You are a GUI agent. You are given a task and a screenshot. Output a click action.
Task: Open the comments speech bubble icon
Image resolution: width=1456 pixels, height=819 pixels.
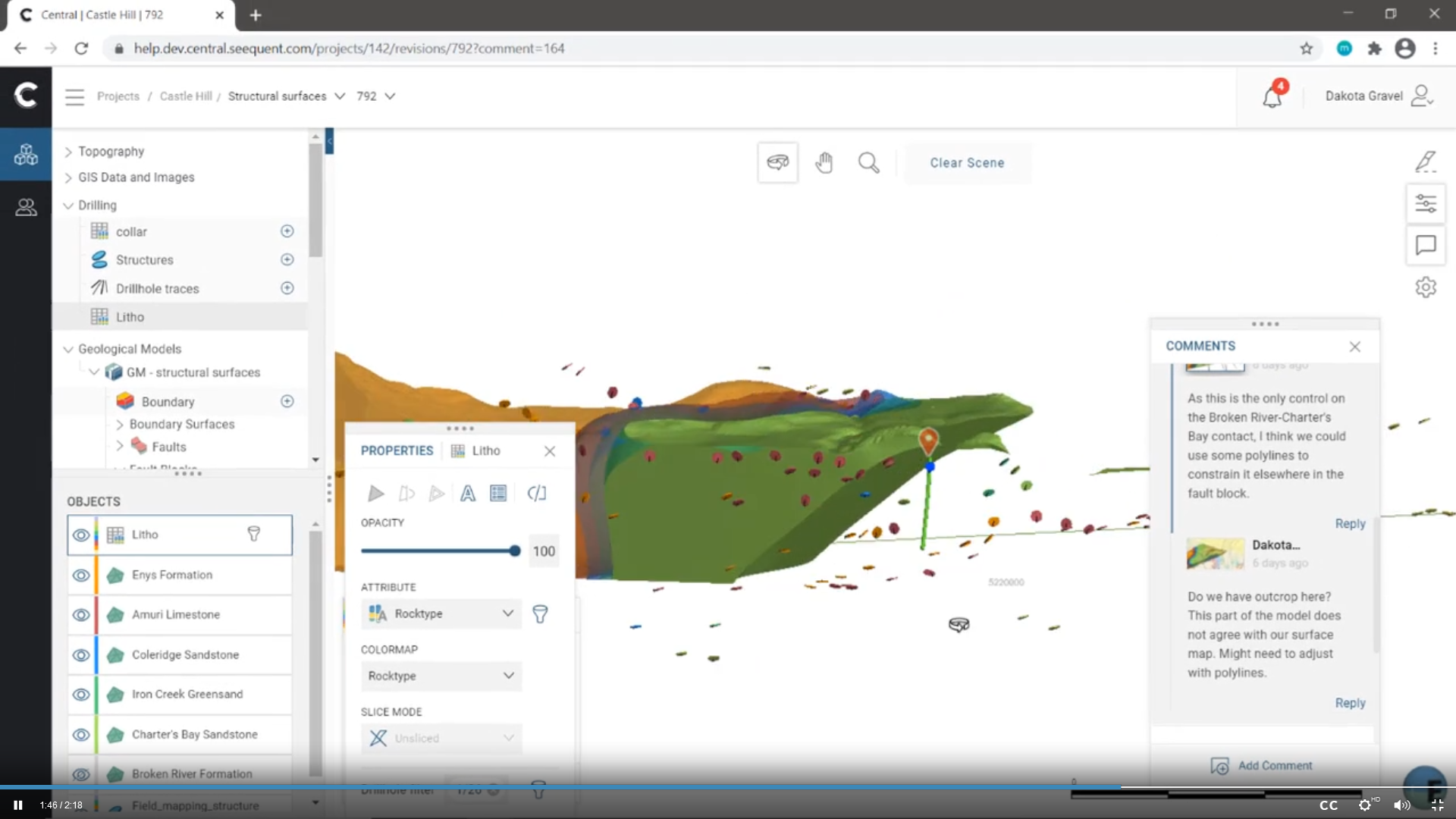click(x=1426, y=245)
